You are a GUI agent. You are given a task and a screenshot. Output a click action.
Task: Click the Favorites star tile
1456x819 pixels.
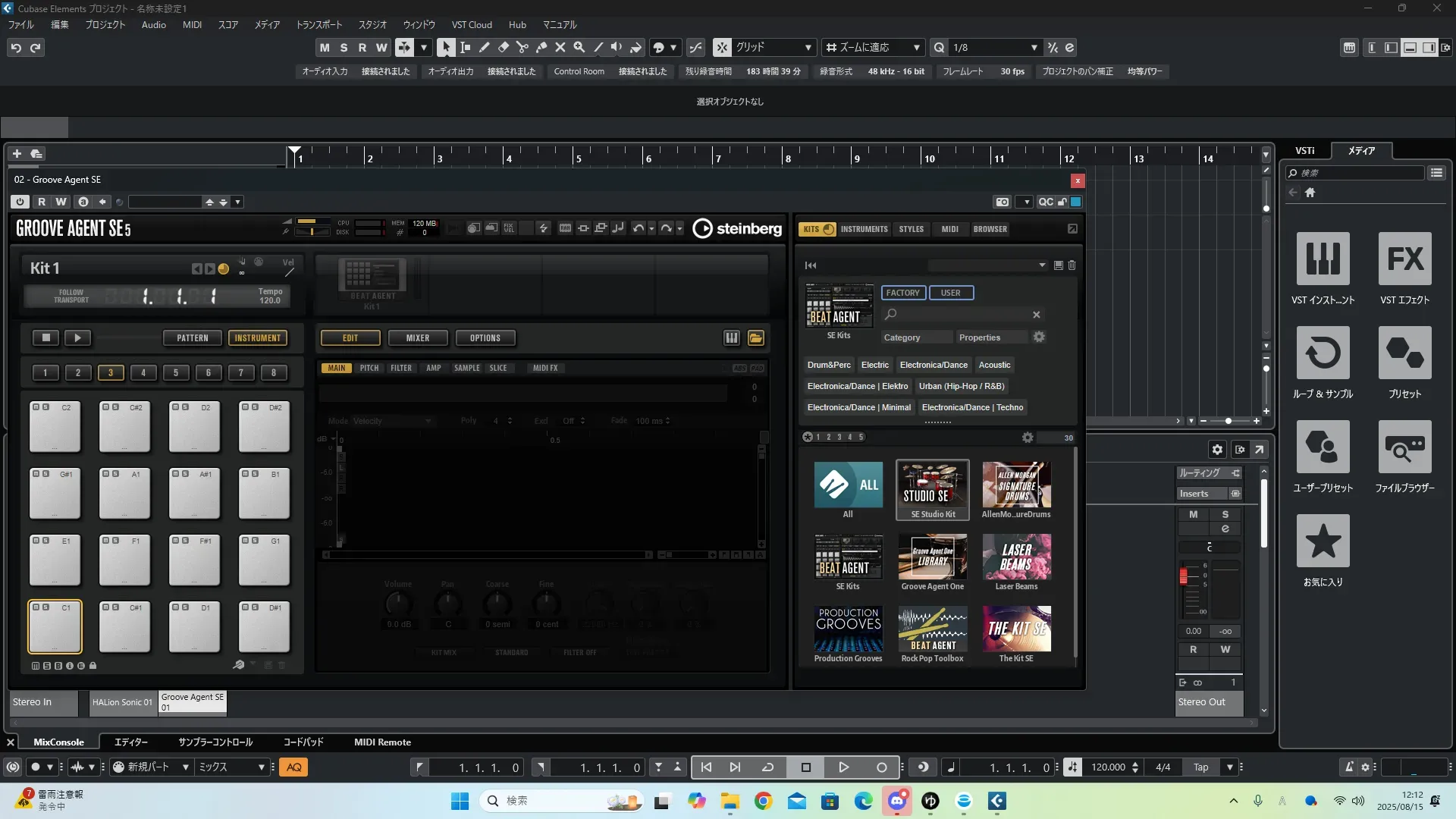[x=1323, y=541]
